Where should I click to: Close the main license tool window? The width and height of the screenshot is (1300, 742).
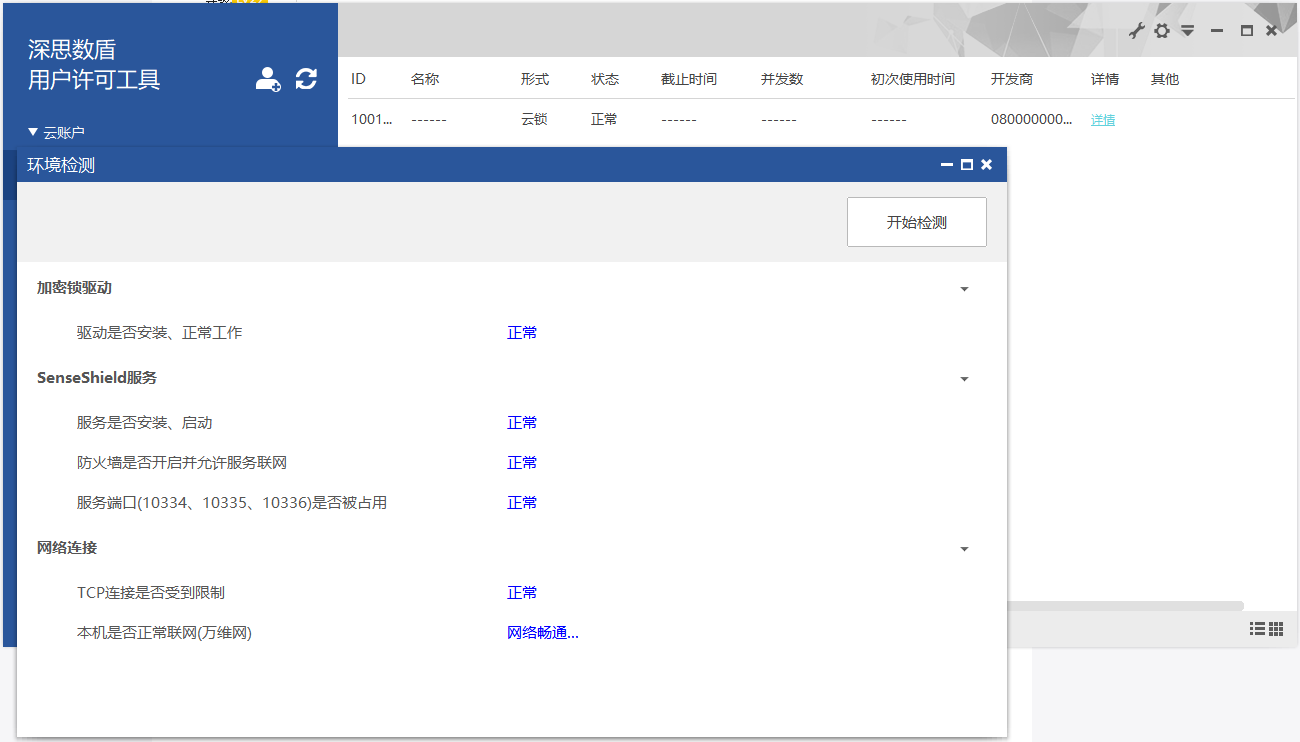(x=1271, y=31)
